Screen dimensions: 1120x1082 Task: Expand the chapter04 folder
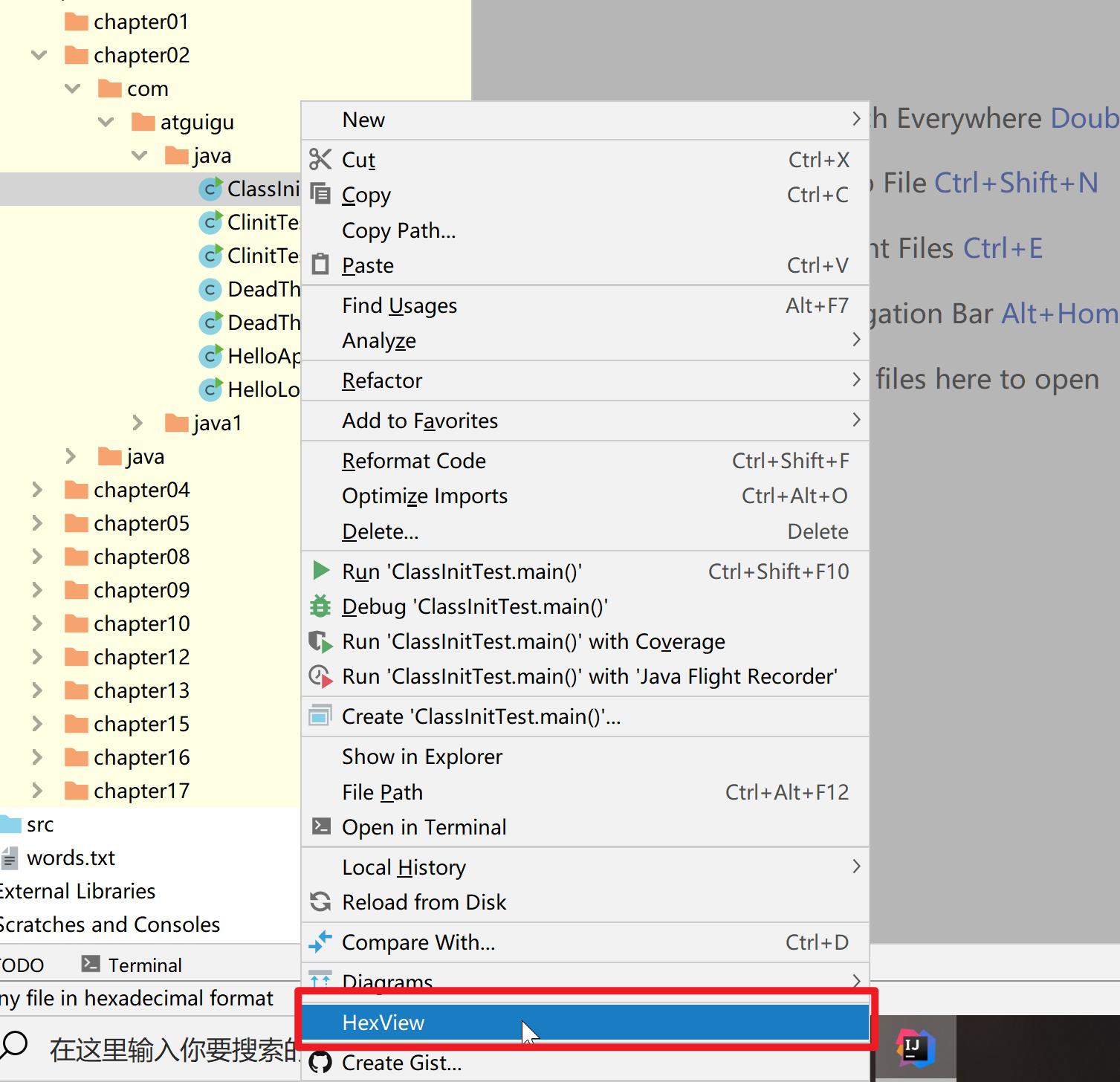[x=37, y=490]
